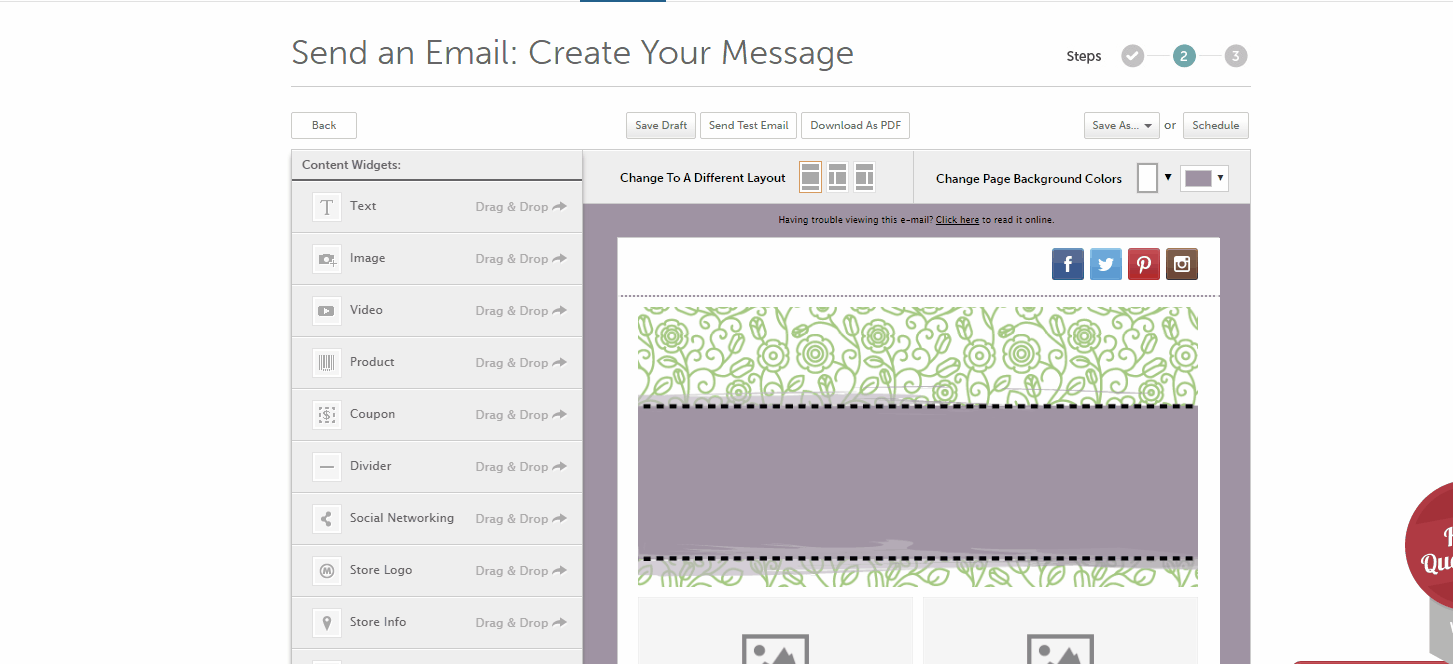Click the Pinterest icon
Image resolution: width=1453 pixels, height=664 pixels.
1144,264
